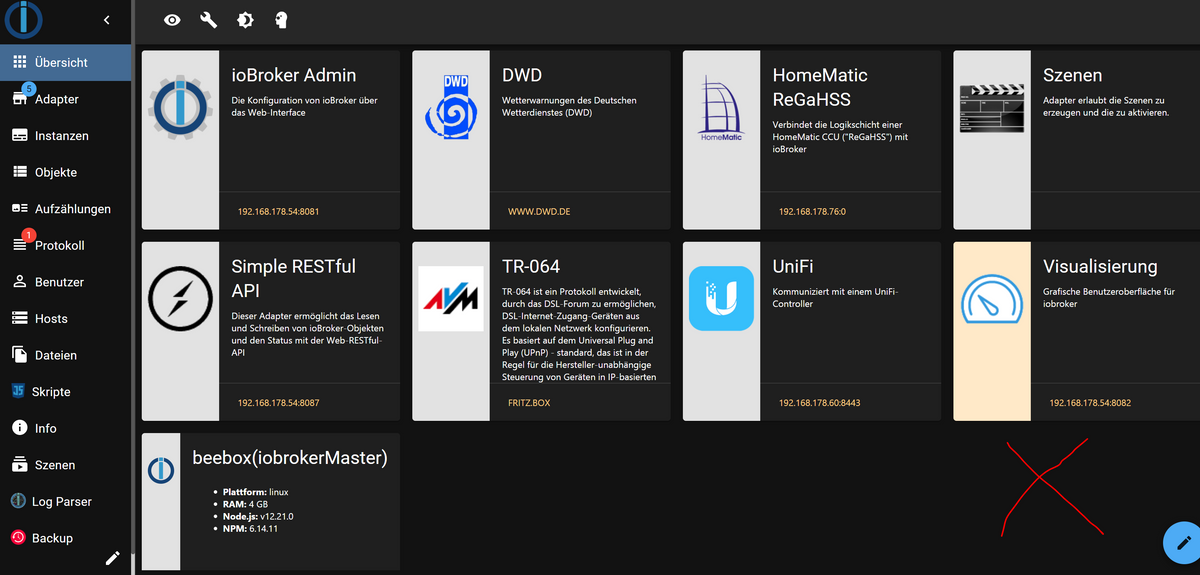Viewport: 1200px width, 575px height.
Task: Click the Visualisierung gauge logo
Action: pyautogui.click(x=992, y=299)
